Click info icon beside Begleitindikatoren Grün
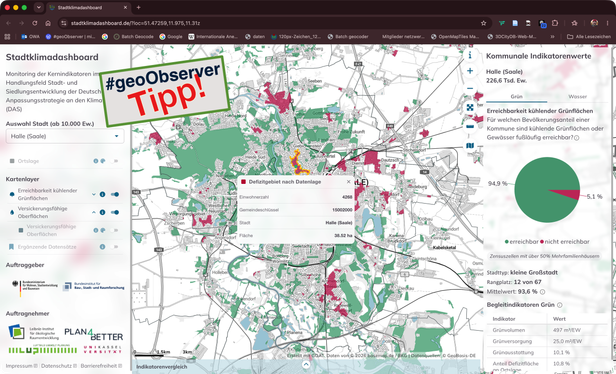616x374 pixels. [559, 305]
